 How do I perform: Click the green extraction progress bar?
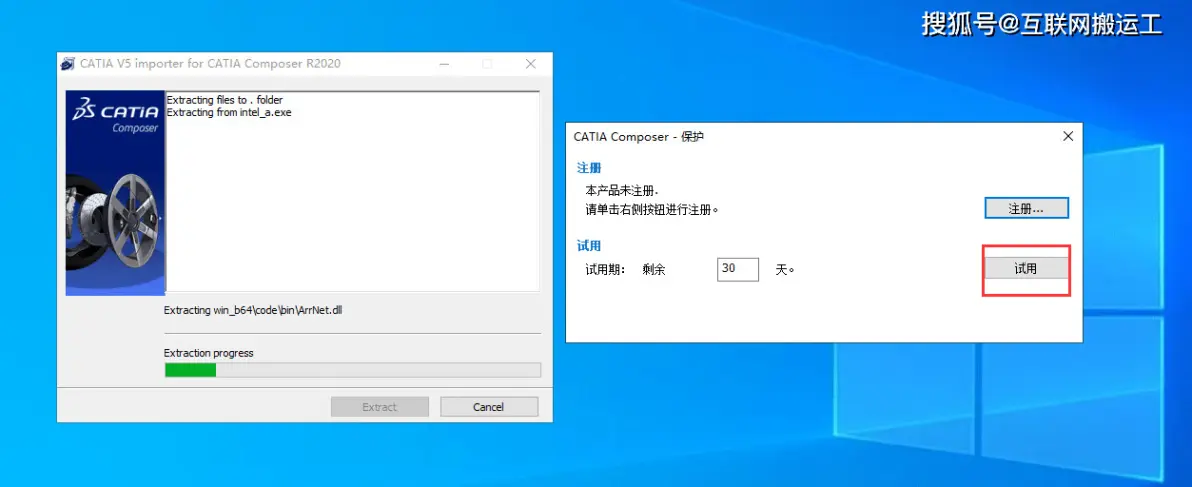coord(353,370)
